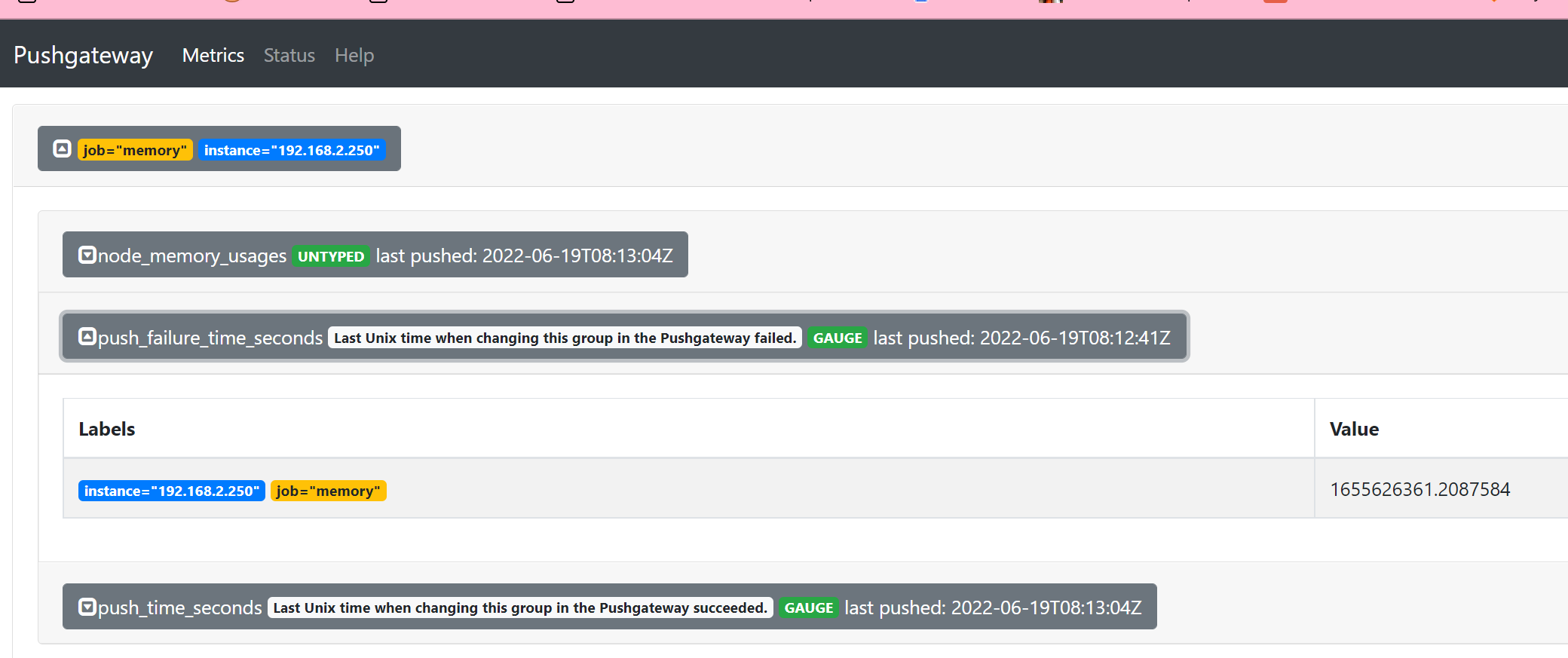Click the node_memory_usages metric name
Image resolution: width=1568 pixels, height=658 pixels.
192,256
